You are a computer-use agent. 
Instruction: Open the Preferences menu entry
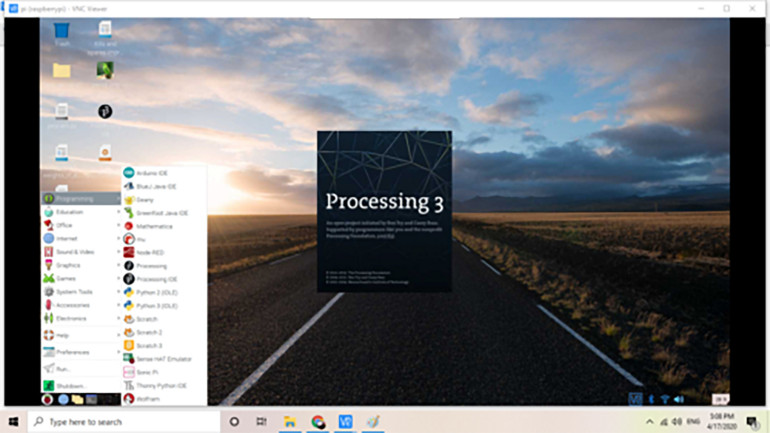click(x=81, y=352)
